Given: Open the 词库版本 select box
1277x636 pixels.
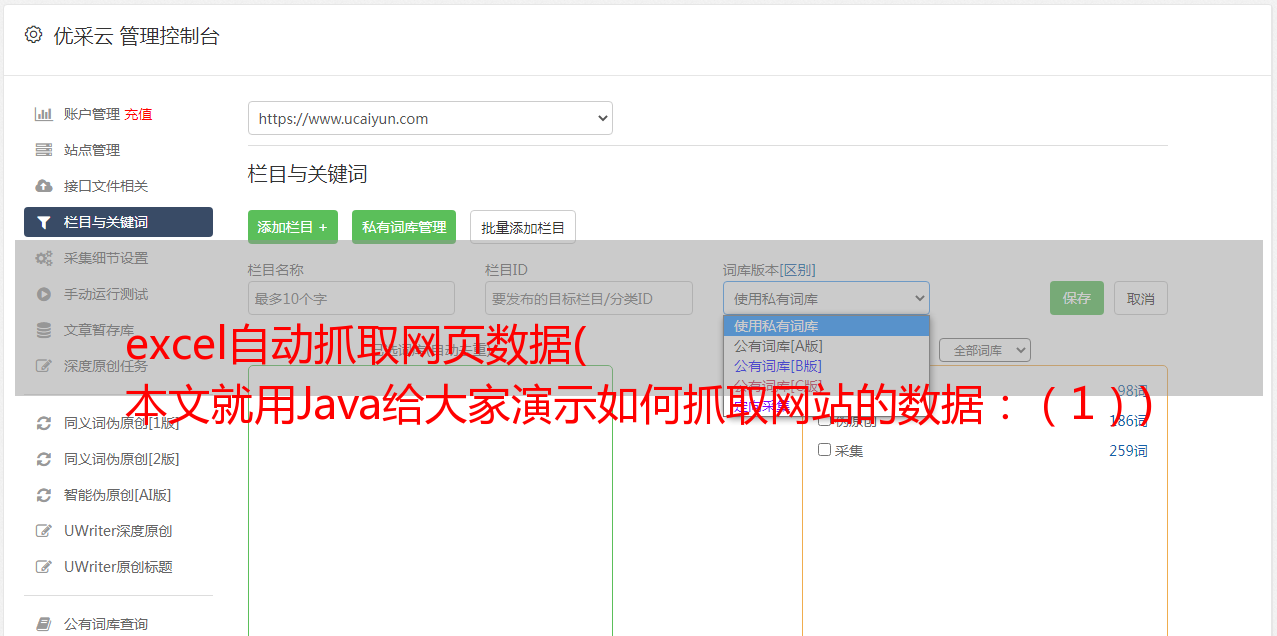Looking at the screenshot, I should tap(826, 298).
